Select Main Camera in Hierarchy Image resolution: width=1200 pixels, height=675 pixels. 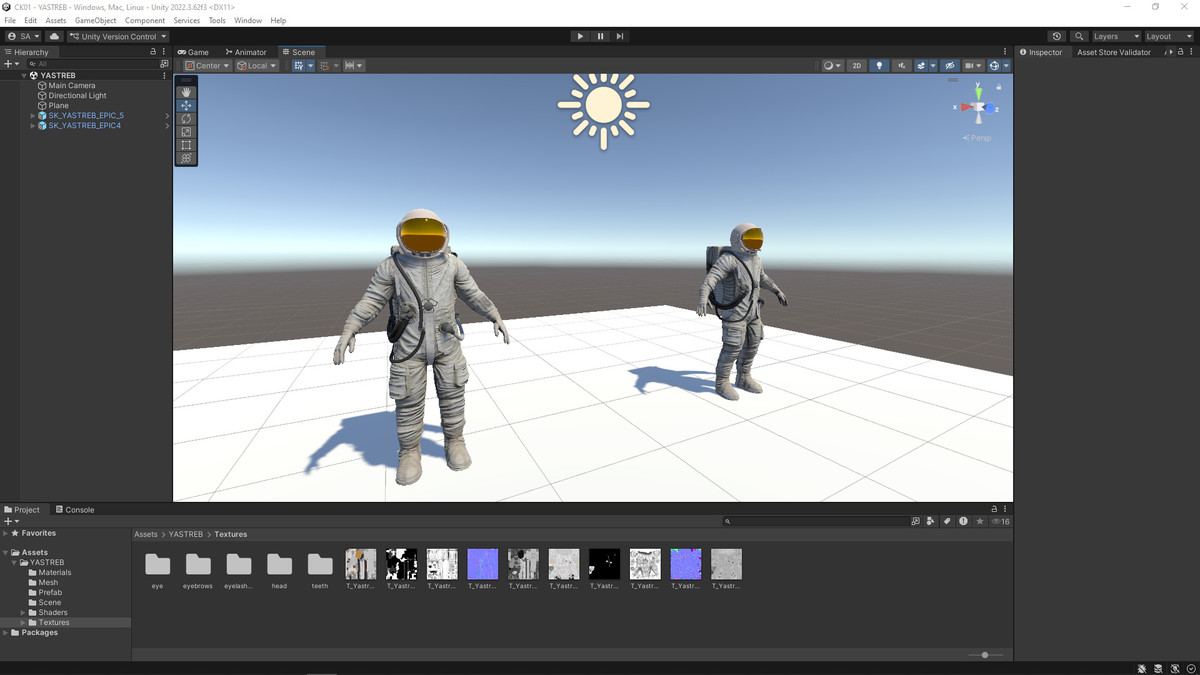pyautogui.click(x=72, y=86)
